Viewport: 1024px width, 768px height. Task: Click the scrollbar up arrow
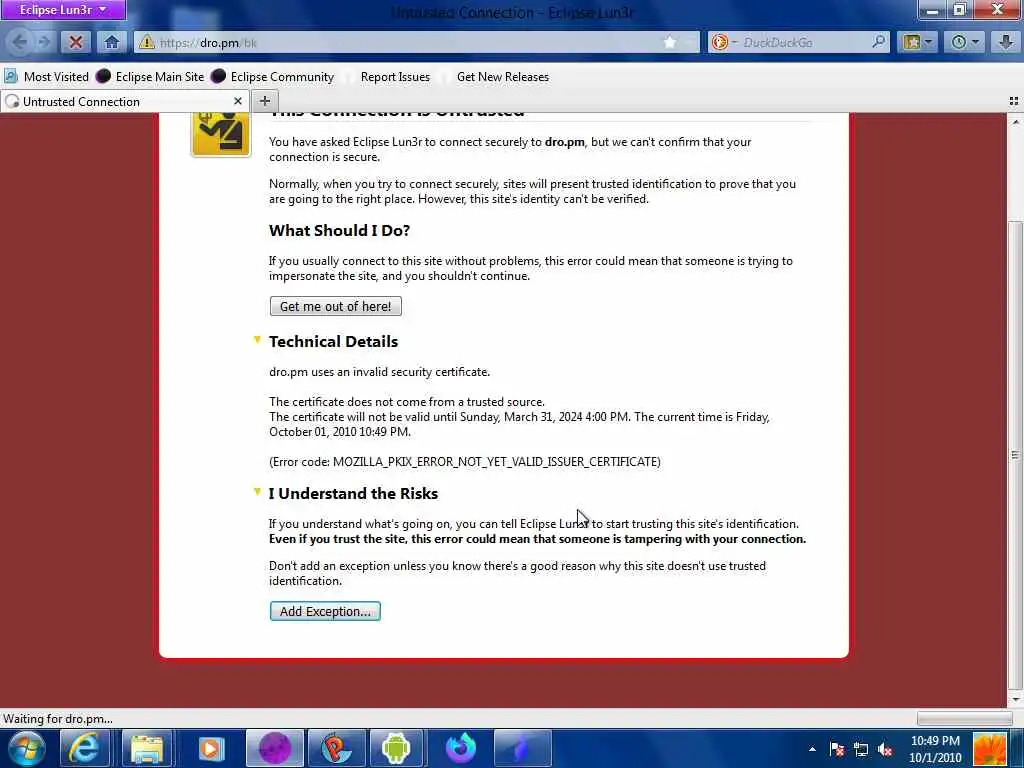point(1015,122)
